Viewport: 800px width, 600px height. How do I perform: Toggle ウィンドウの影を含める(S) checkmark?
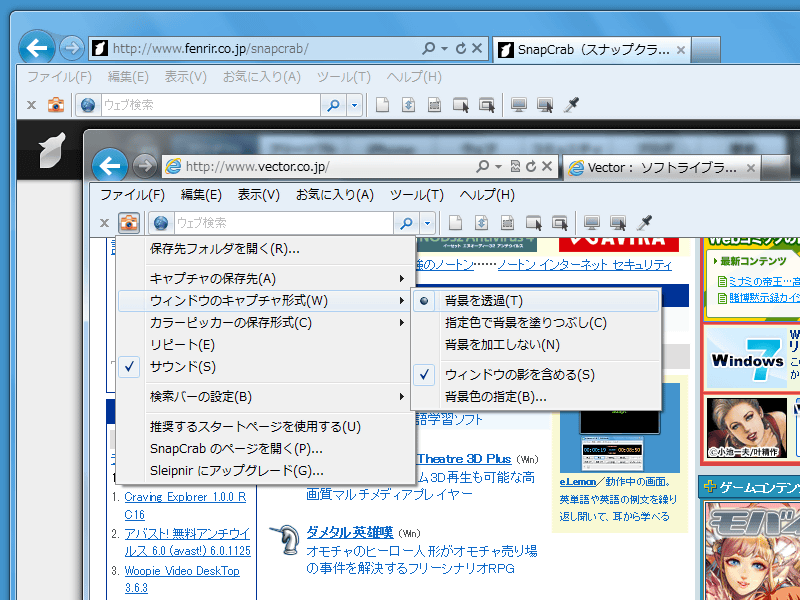[535, 374]
